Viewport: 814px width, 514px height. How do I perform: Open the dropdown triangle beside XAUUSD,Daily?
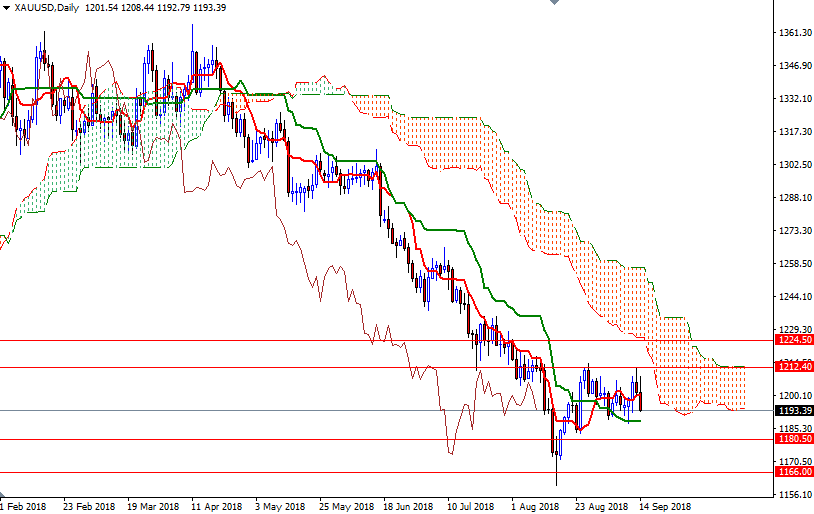pyautogui.click(x=8, y=8)
